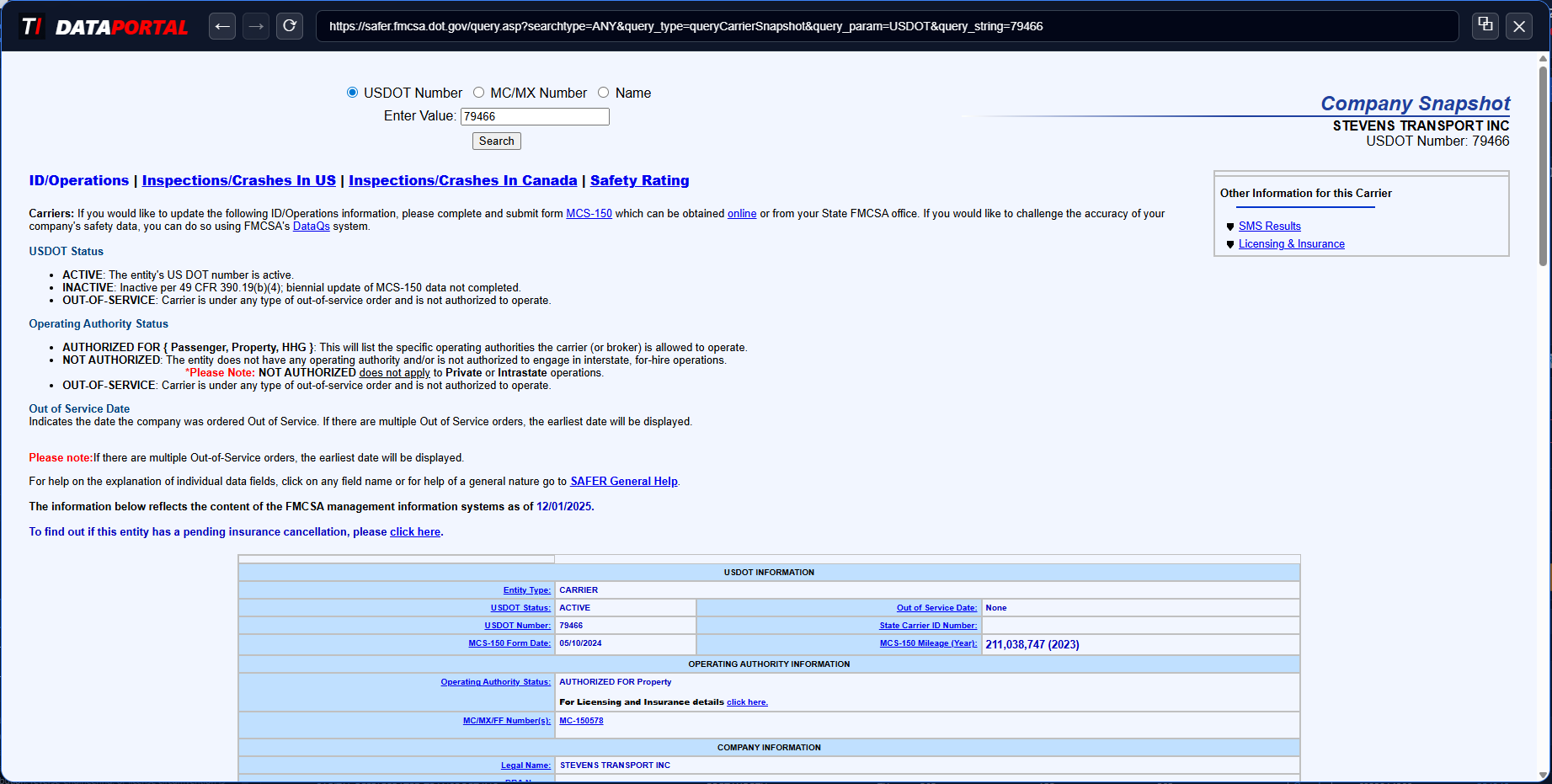Click inside the Enter Value input field

[534, 116]
